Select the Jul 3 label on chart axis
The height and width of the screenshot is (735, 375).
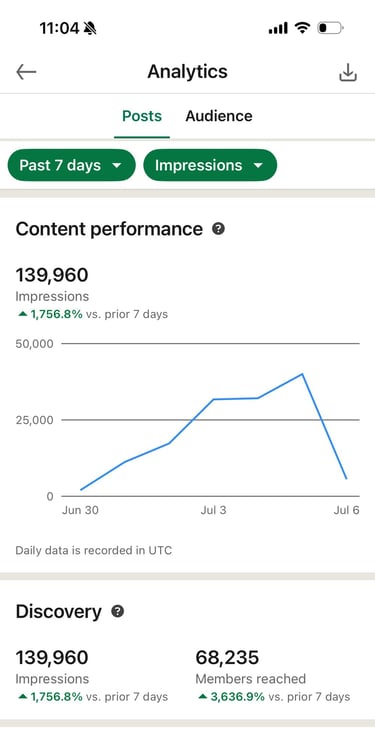pos(213,510)
